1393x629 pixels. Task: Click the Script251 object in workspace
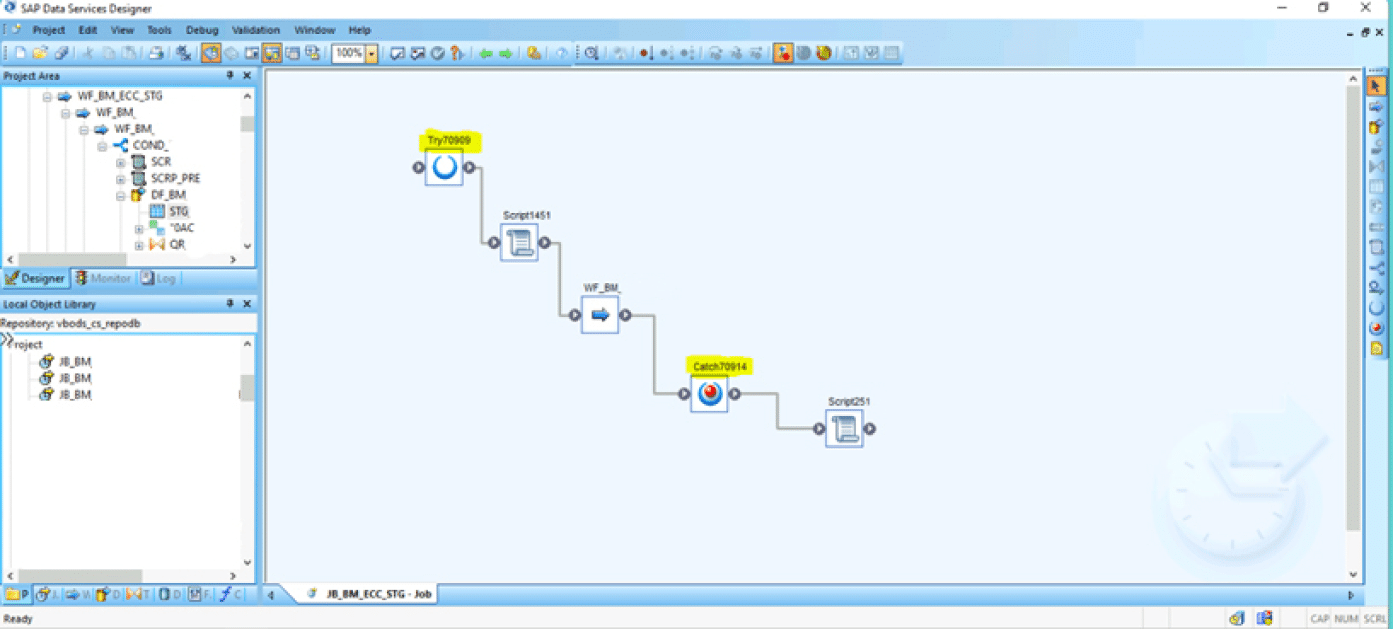point(844,428)
